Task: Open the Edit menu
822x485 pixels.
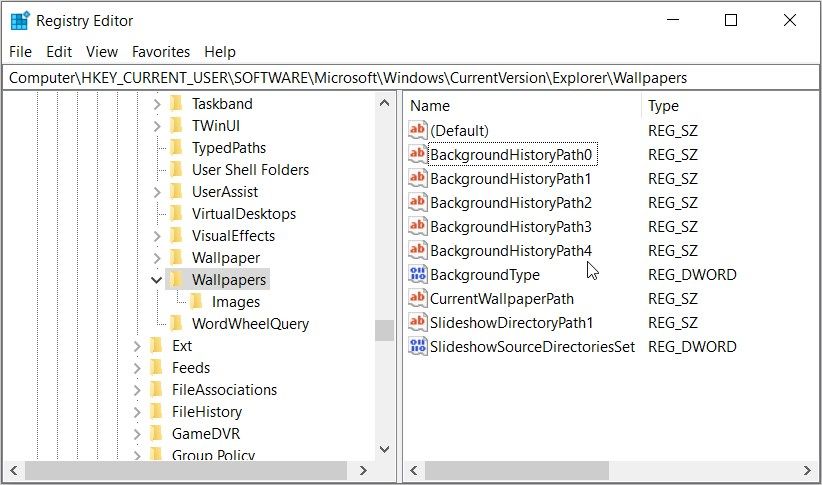Action: pos(59,52)
